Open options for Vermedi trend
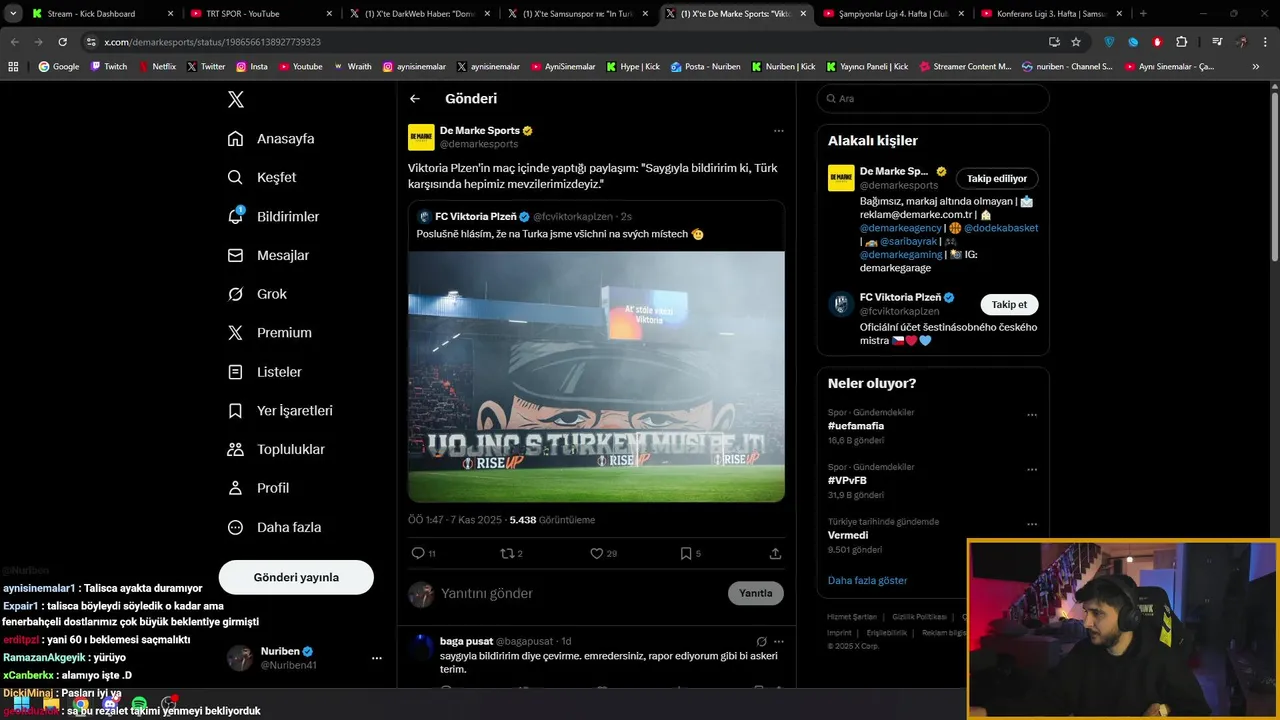 click(1032, 524)
